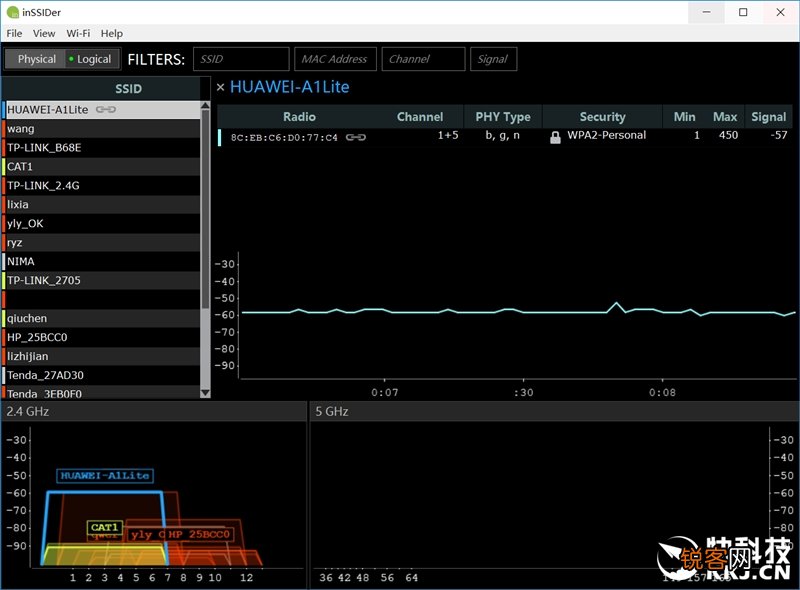800x590 pixels.
Task: Click the SSID list scrollbar thumb
Action: 206,209
